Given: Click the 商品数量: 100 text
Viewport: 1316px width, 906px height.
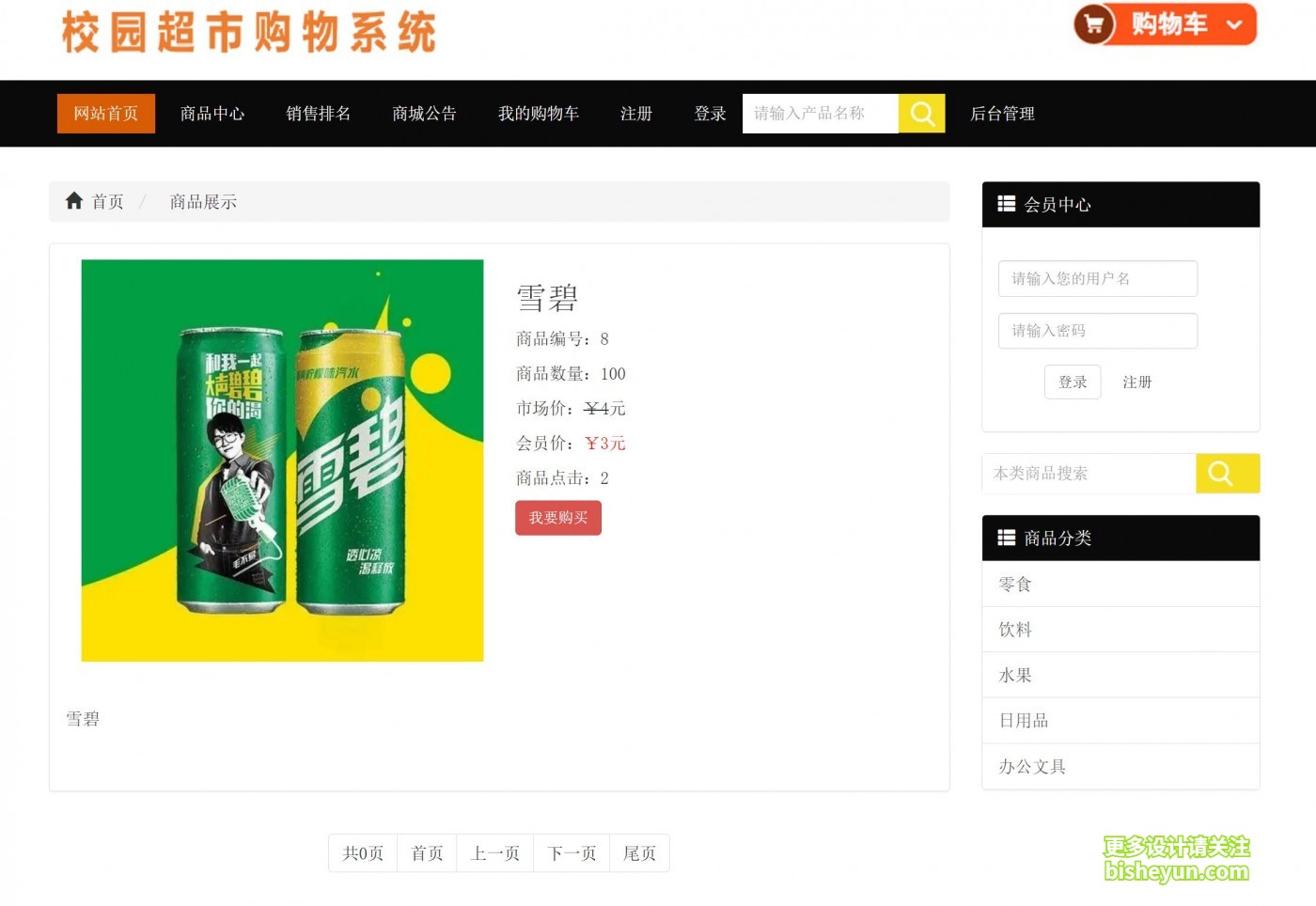Looking at the screenshot, I should pos(571,374).
